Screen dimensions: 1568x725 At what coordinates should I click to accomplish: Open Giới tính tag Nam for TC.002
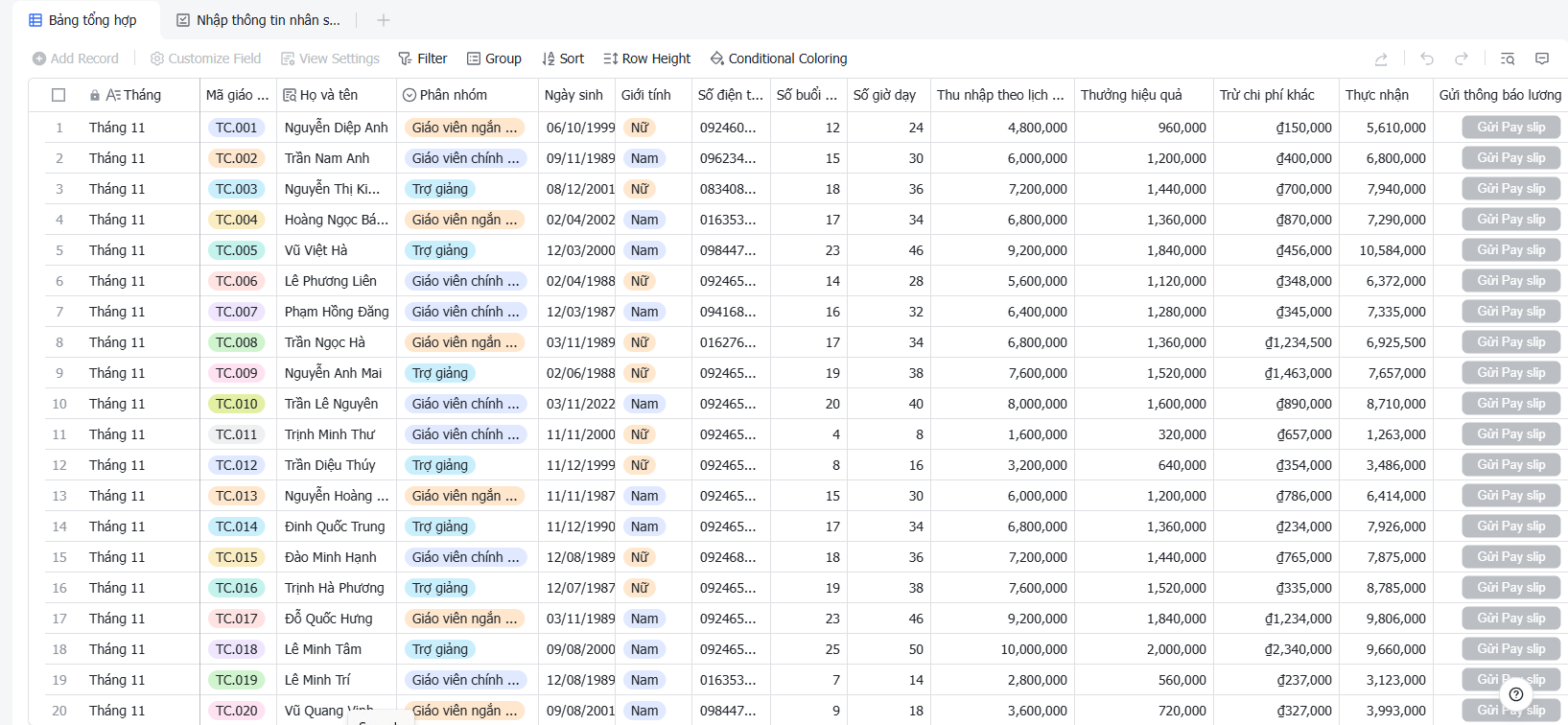pyautogui.click(x=644, y=158)
